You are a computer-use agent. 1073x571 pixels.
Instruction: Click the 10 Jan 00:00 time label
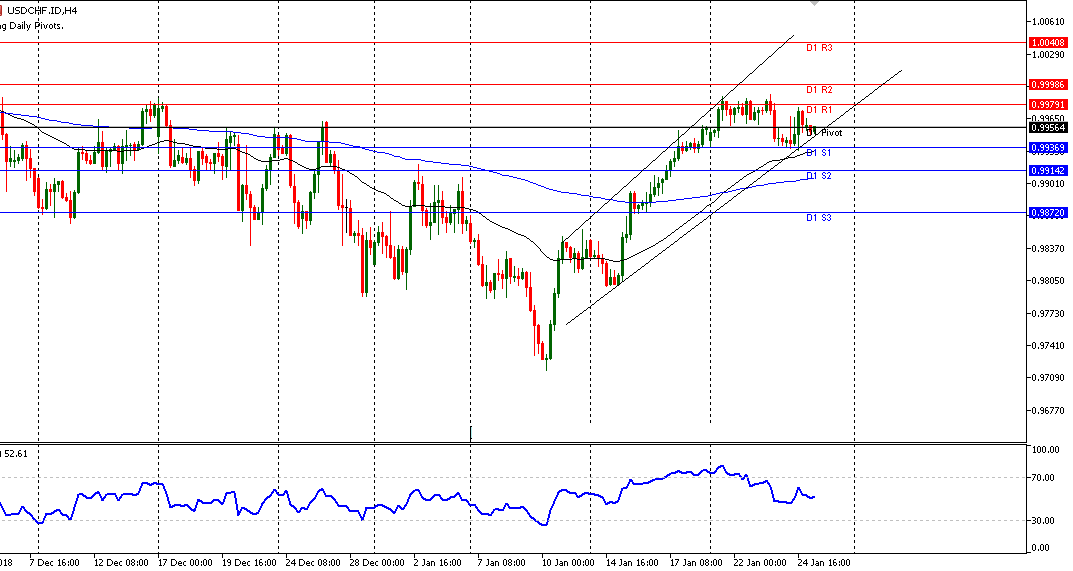pos(566,562)
